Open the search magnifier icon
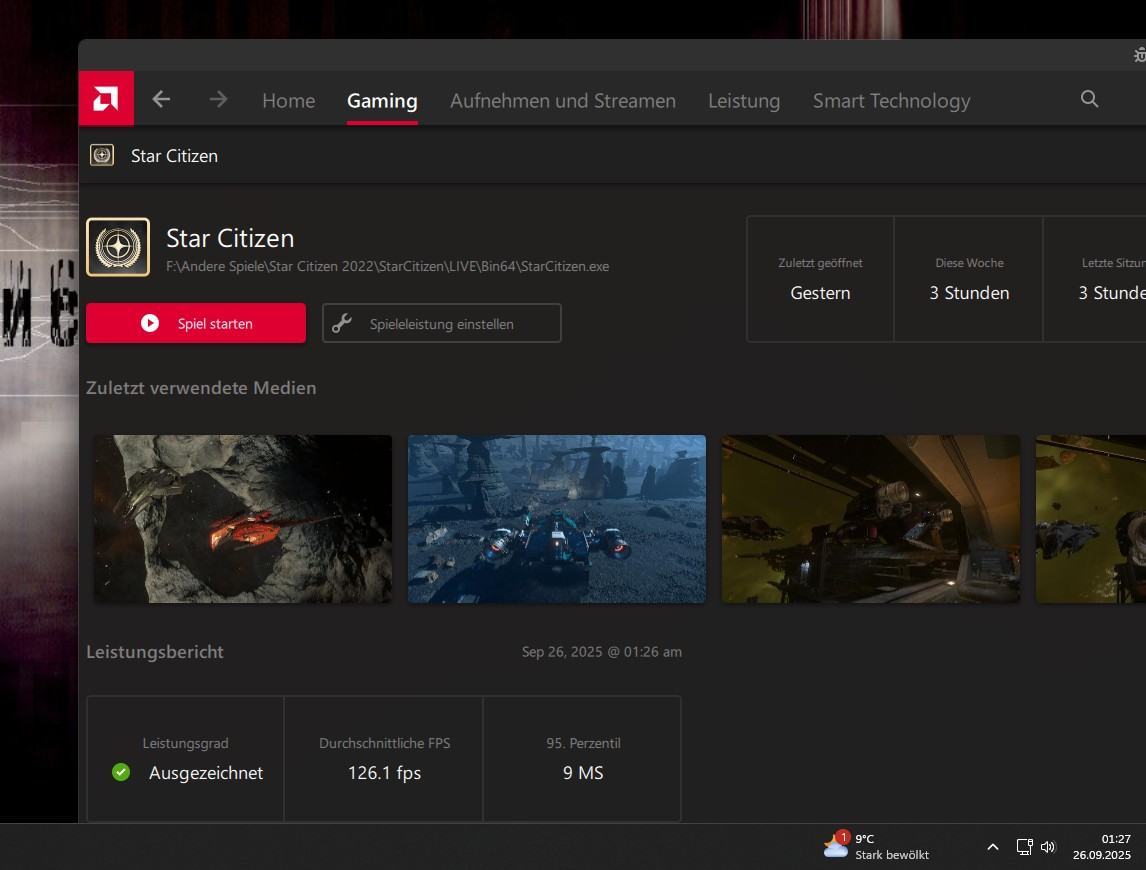Image resolution: width=1146 pixels, height=870 pixels. [x=1089, y=99]
